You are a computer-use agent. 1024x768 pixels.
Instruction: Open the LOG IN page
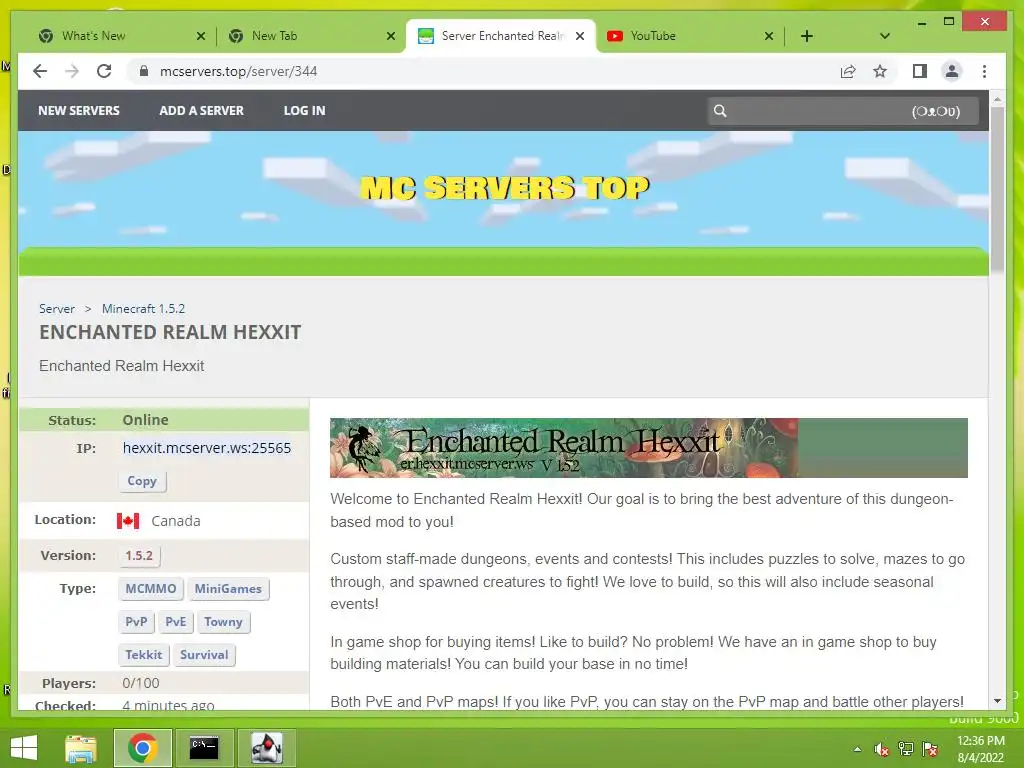[304, 111]
